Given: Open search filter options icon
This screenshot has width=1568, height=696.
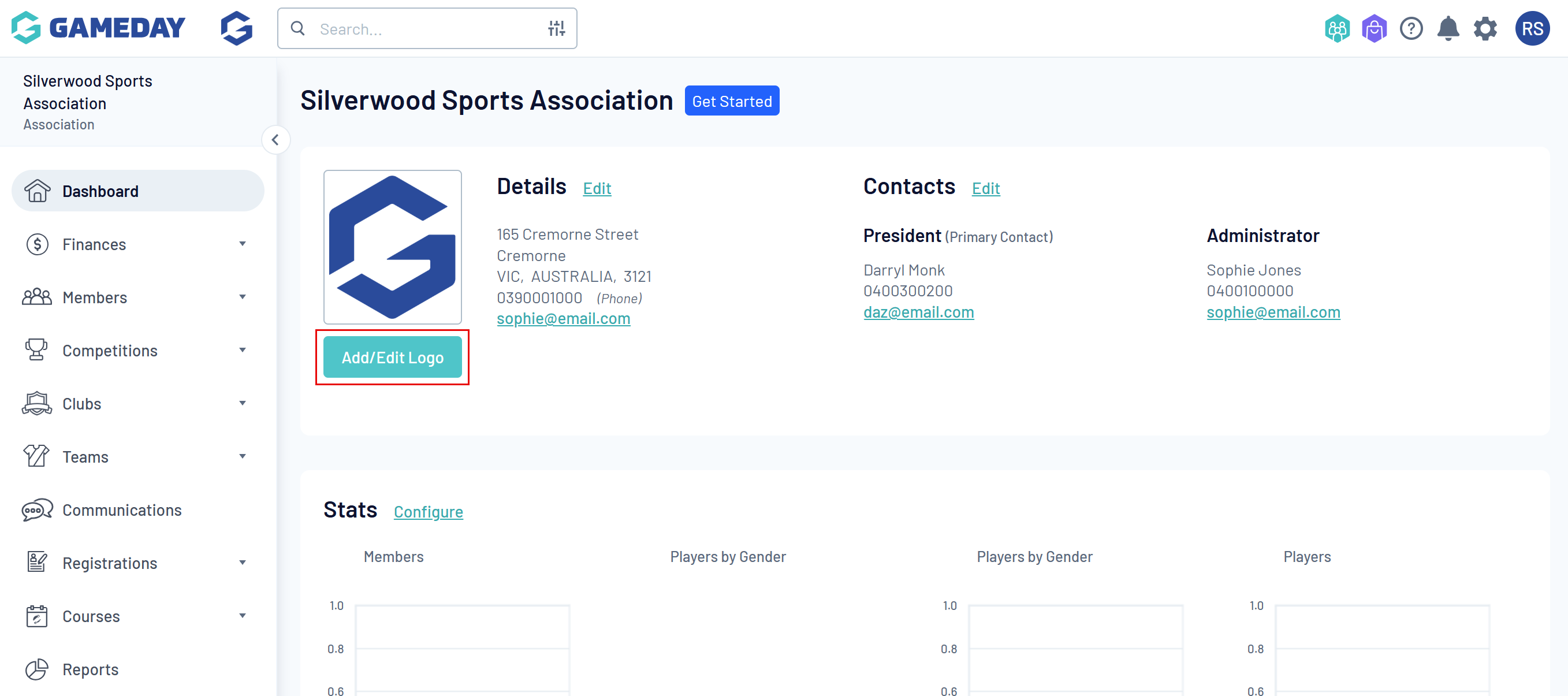Looking at the screenshot, I should coord(556,29).
